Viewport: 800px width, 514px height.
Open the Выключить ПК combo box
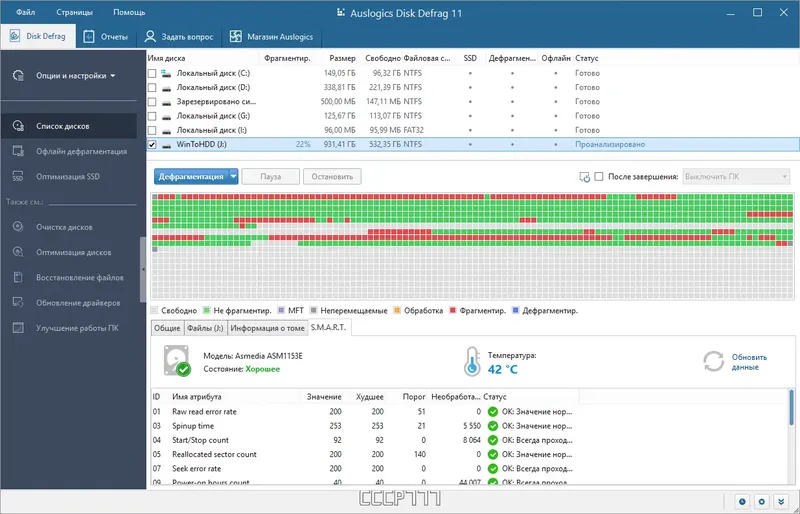(x=736, y=177)
